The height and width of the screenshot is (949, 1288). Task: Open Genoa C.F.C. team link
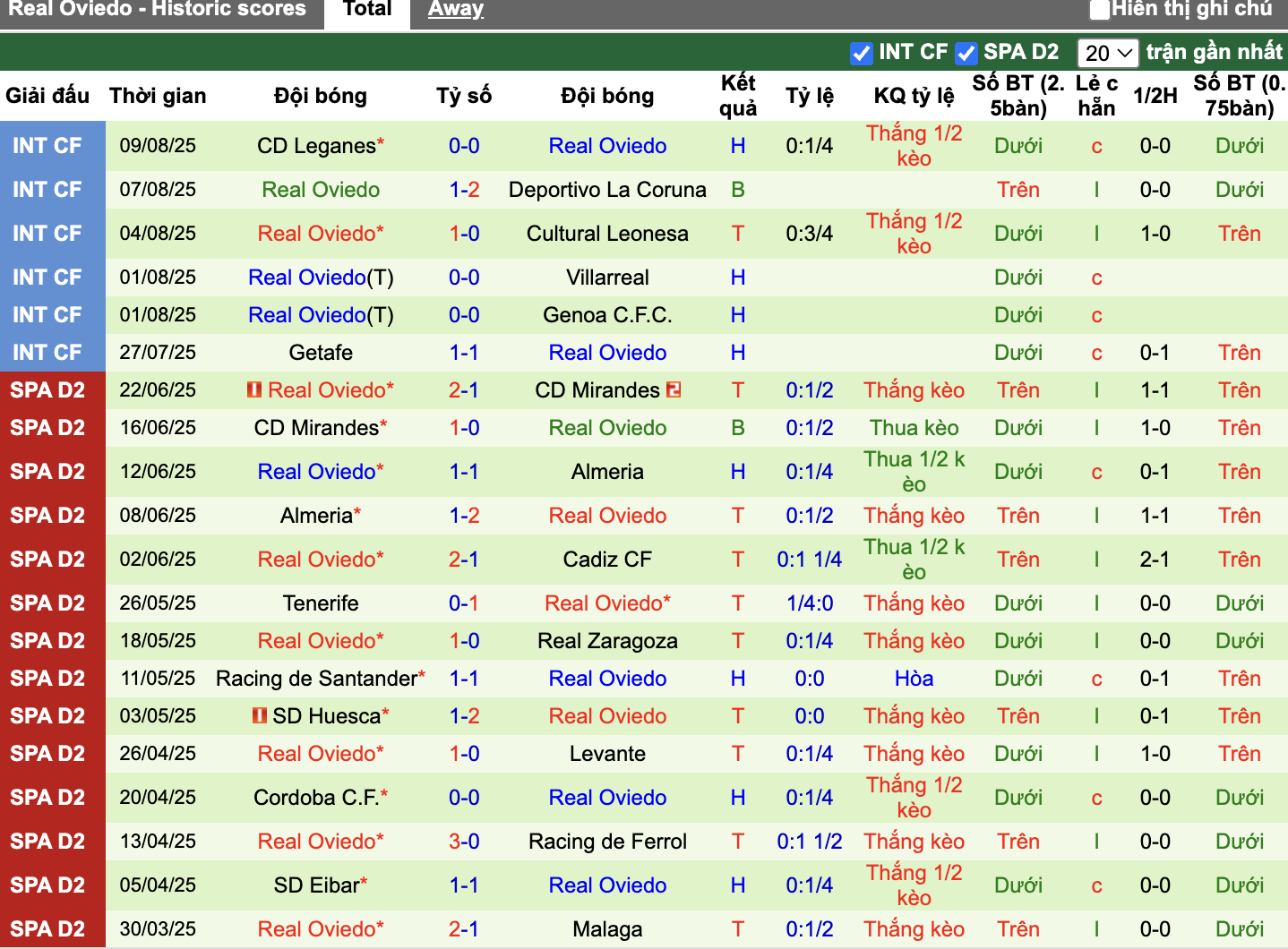click(607, 315)
